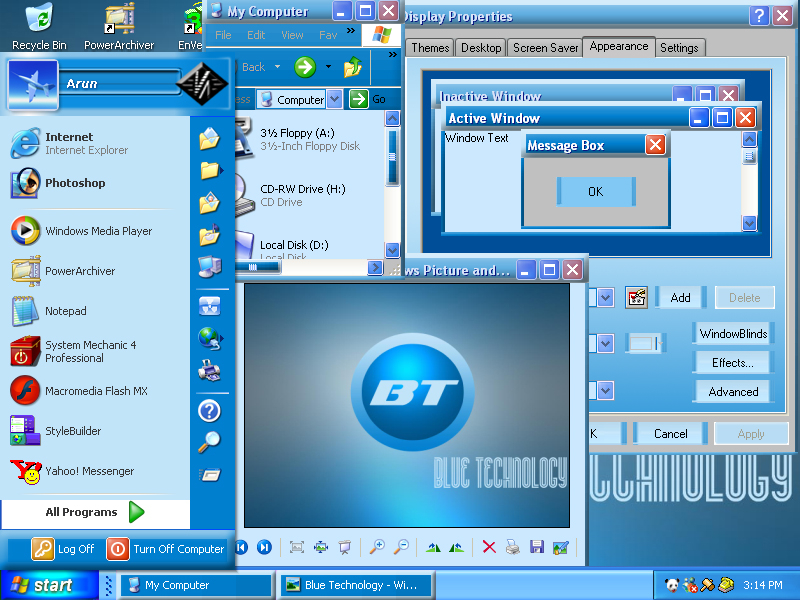Open color scheme dropdown beside Add button
This screenshot has height=600, width=800.
click(605, 297)
